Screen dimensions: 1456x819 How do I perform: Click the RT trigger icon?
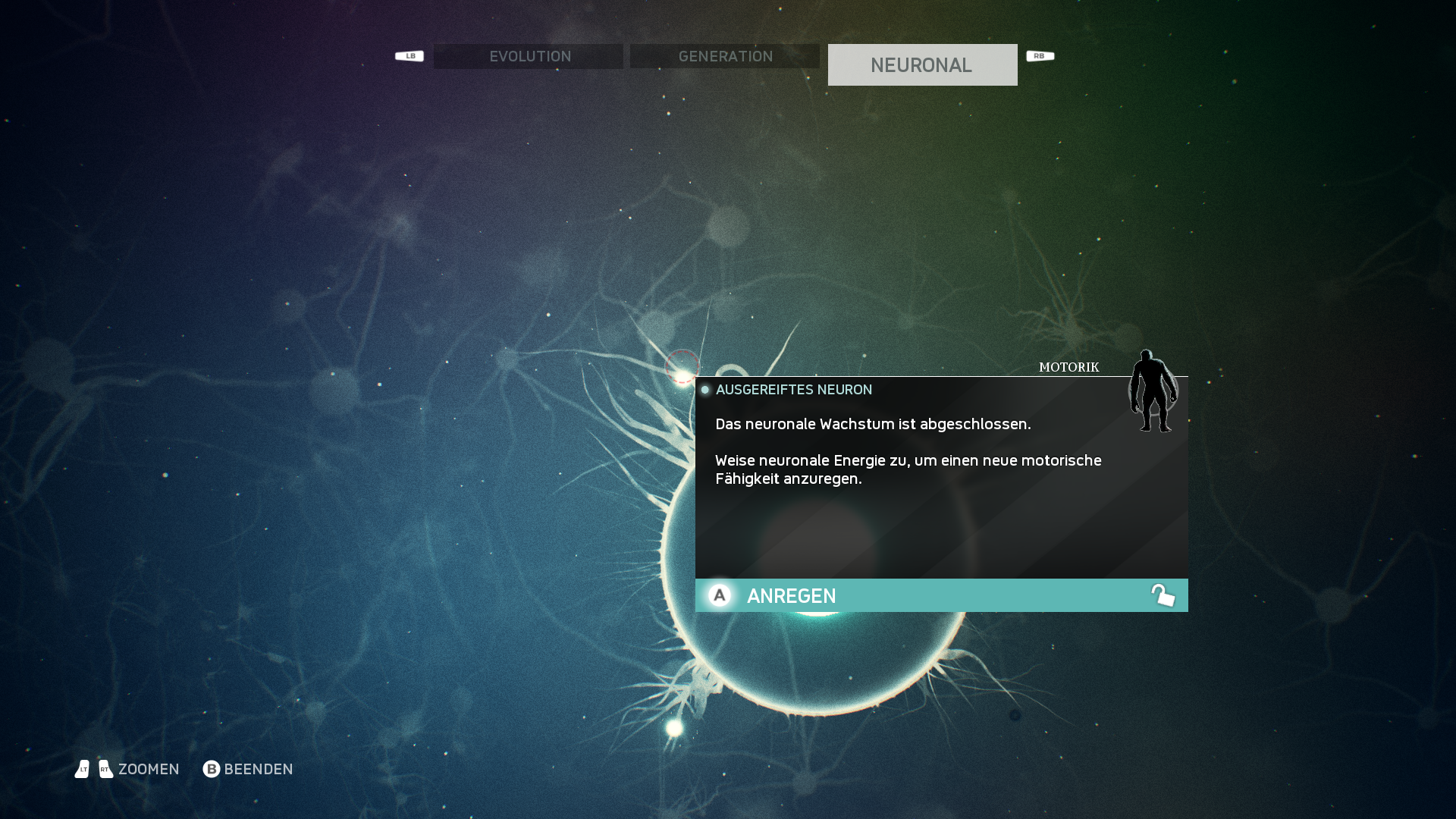(x=106, y=769)
